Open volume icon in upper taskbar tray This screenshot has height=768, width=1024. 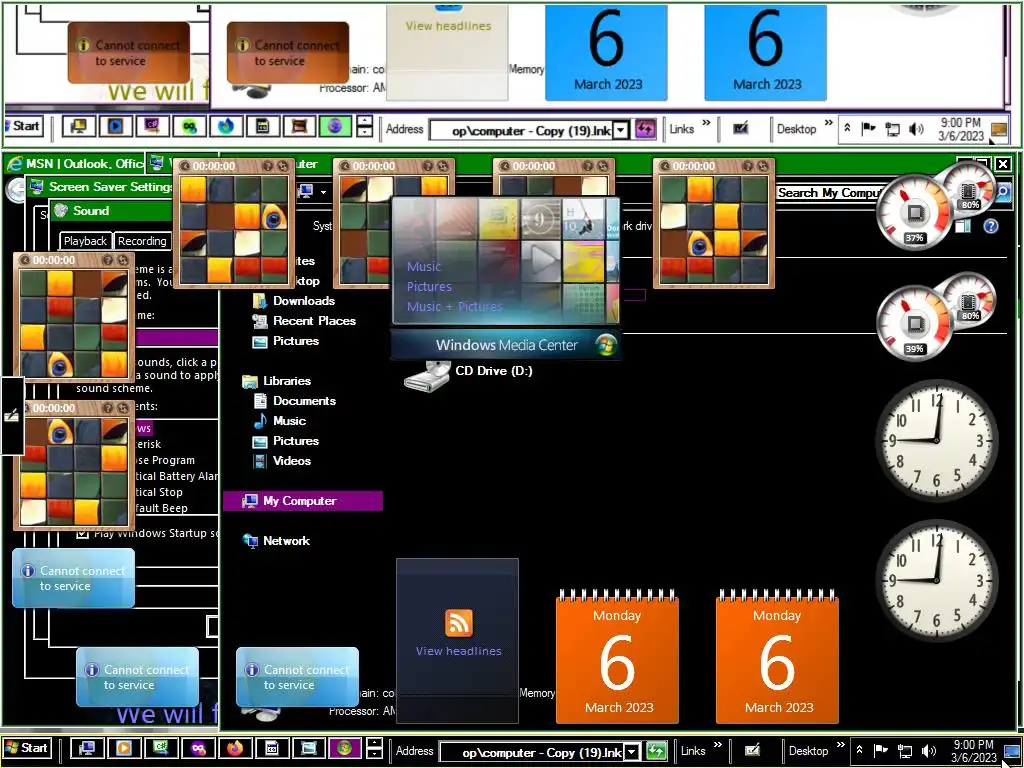tap(917, 129)
